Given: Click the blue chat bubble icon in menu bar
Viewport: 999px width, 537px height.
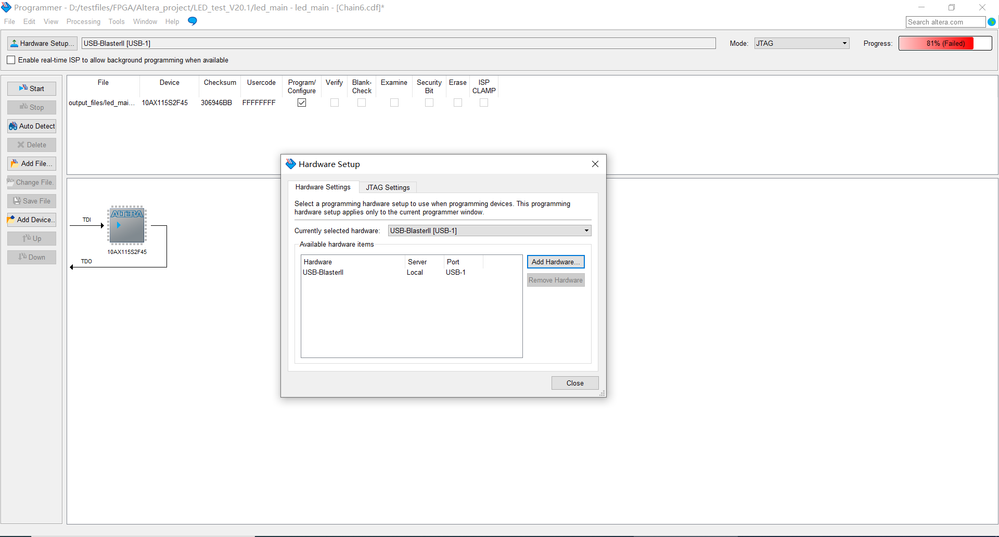Looking at the screenshot, I should (192, 21).
